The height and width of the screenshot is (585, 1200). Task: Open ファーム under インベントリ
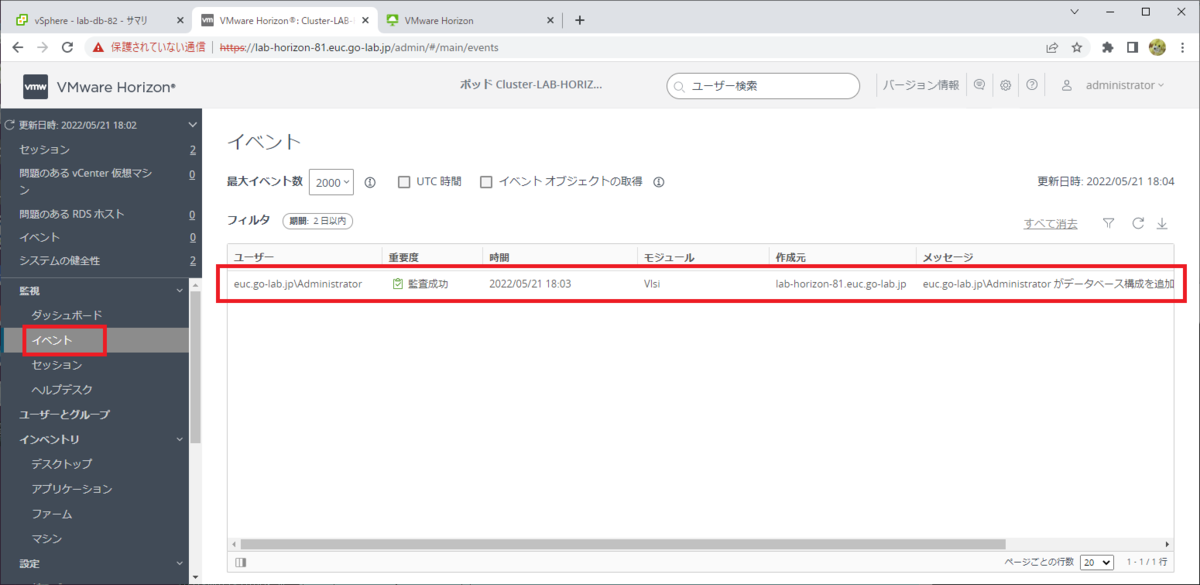click(x=51, y=514)
